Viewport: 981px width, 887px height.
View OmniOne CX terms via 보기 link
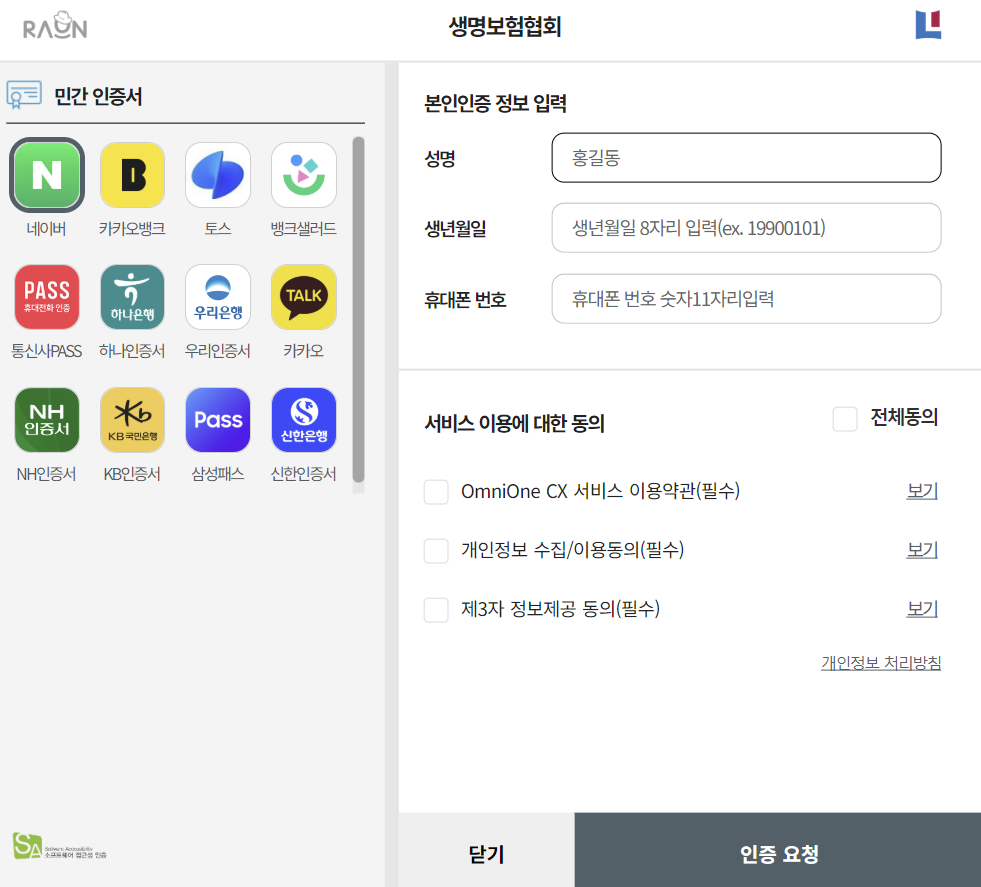click(x=922, y=491)
